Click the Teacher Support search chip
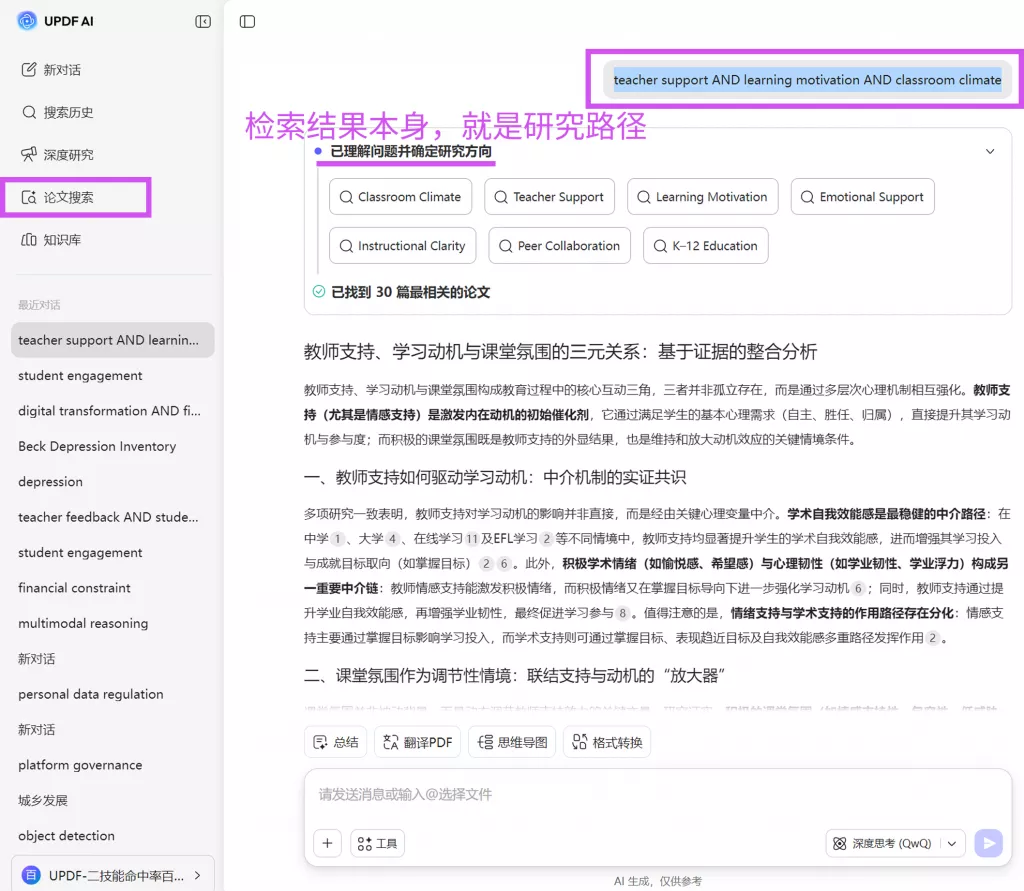Screen dimensions: 1024x891 tap(549, 197)
